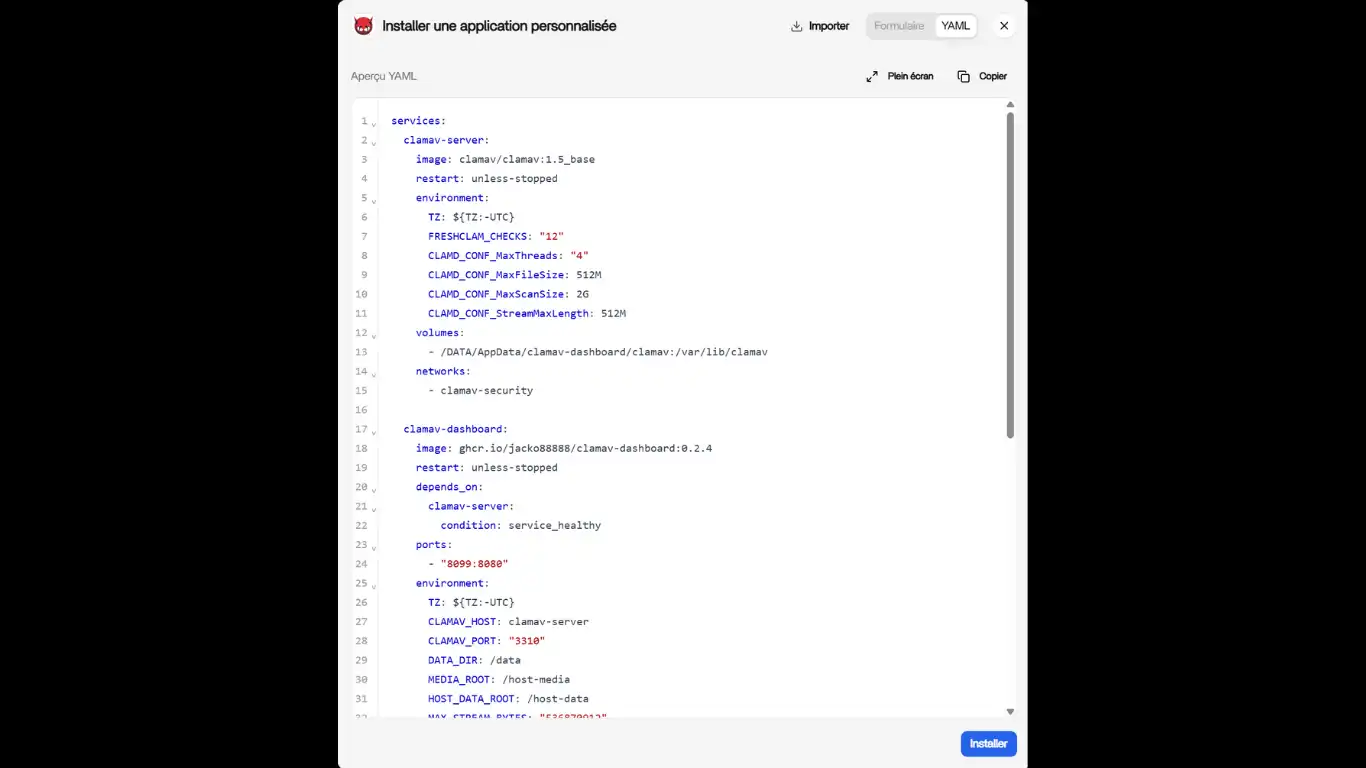This screenshot has width=1366, height=768.
Task: Click the vertical scrollbar thumb
Action: pyautogui.click(x=1010, y=275)
